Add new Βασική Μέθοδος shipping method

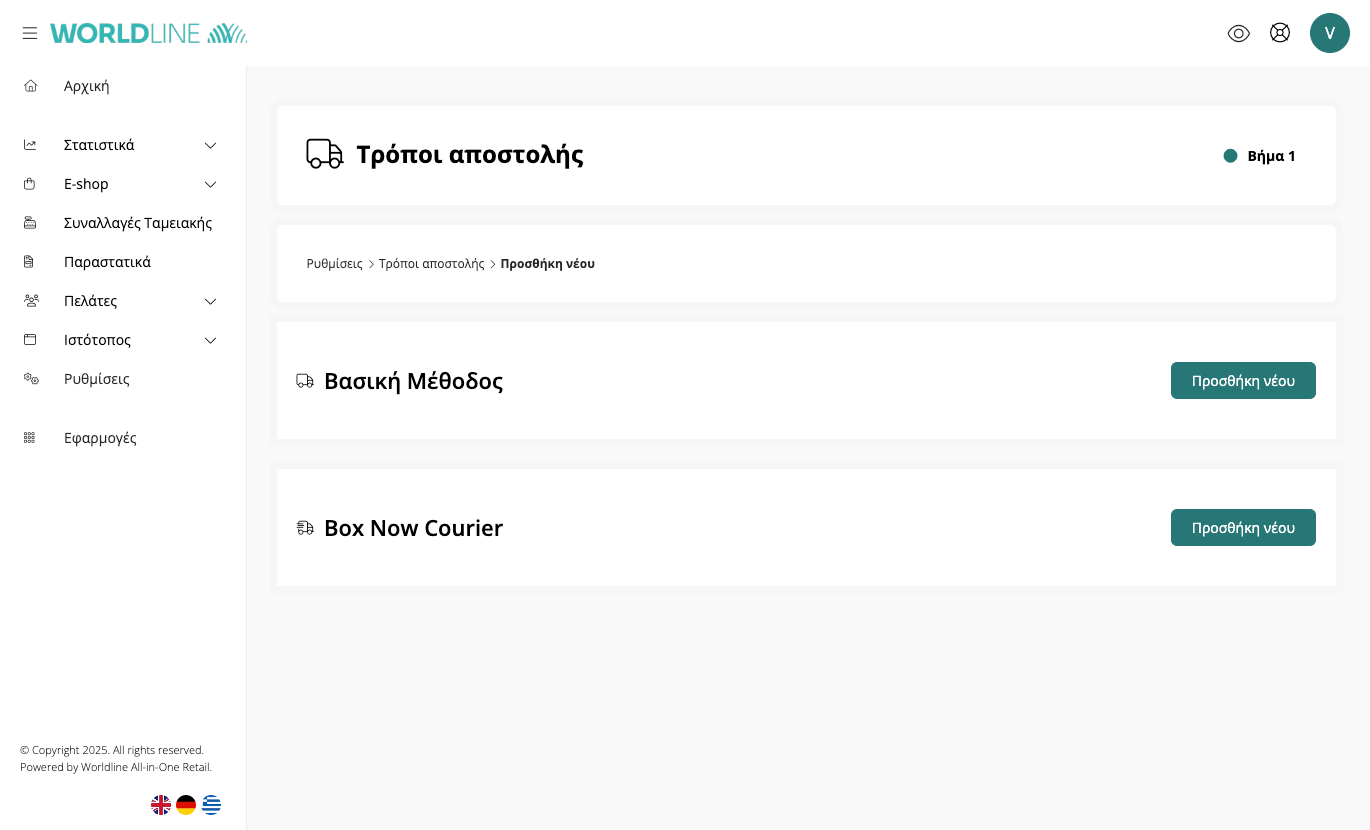coord(1242,381)
